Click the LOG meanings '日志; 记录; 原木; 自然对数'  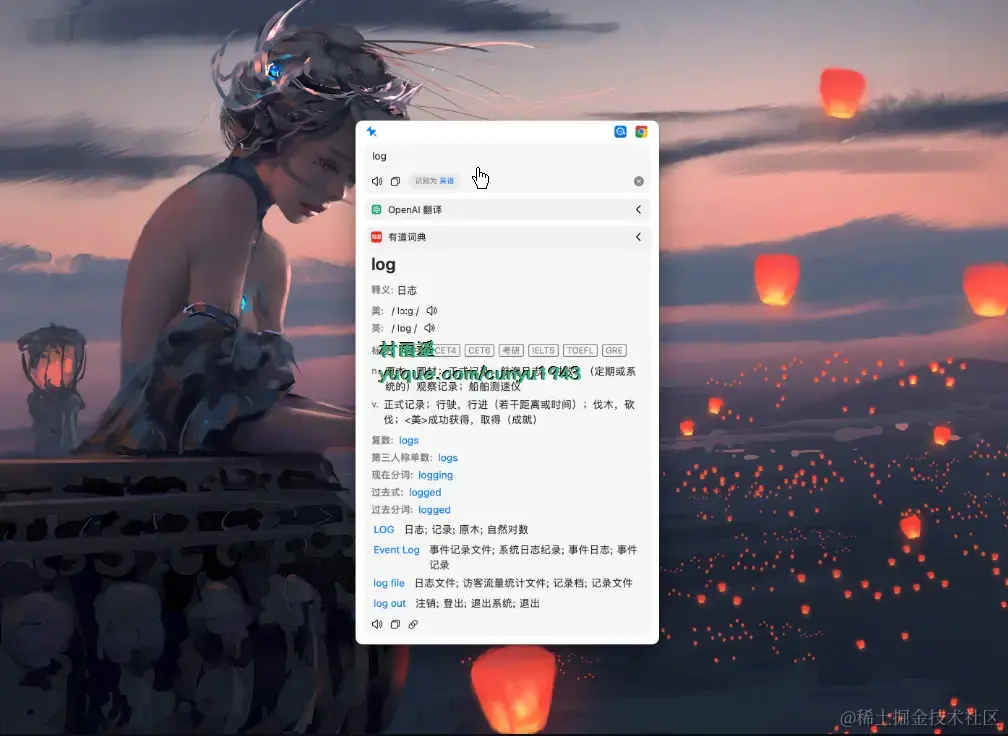(x=466, y=530)
